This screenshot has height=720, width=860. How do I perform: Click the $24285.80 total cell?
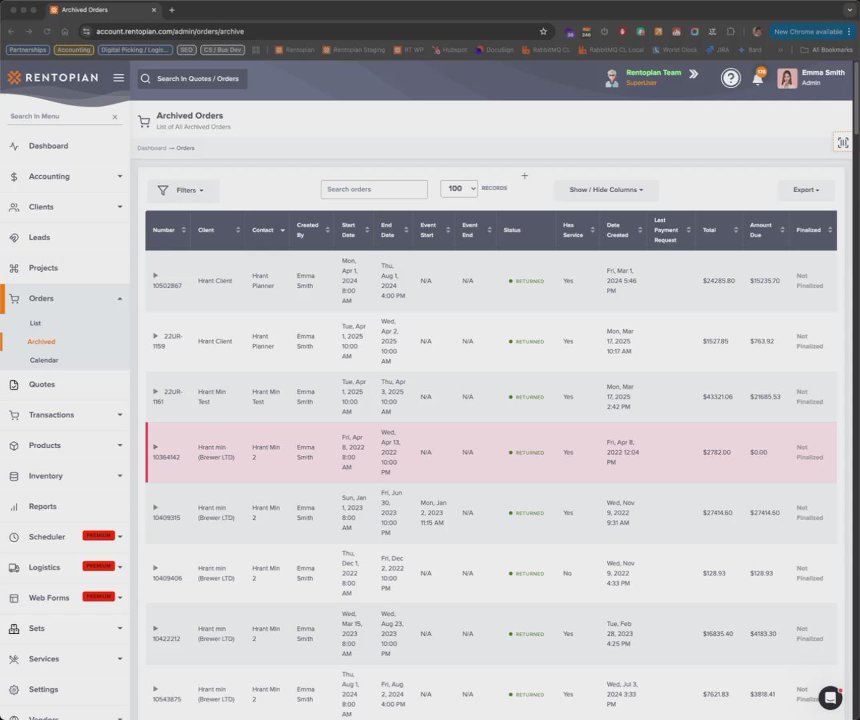point(718,281)
